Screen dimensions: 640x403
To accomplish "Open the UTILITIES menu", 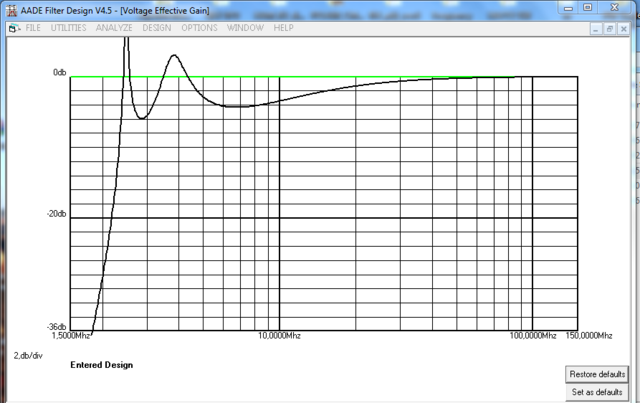I will coord(68,28).
